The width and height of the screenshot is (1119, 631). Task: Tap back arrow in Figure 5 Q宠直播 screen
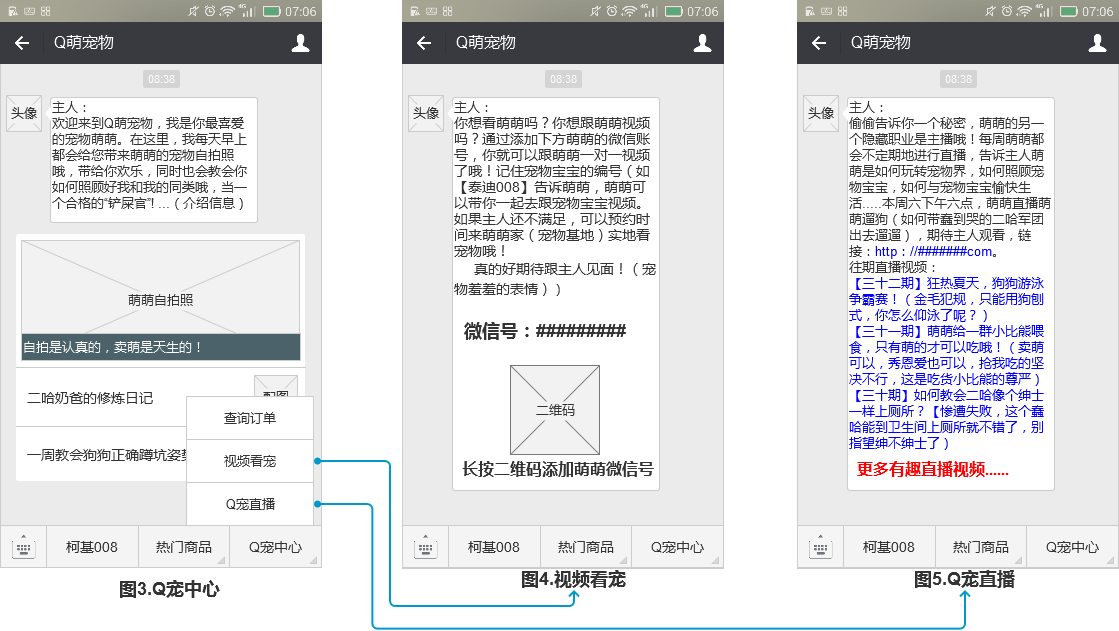[x=819, y=43]
